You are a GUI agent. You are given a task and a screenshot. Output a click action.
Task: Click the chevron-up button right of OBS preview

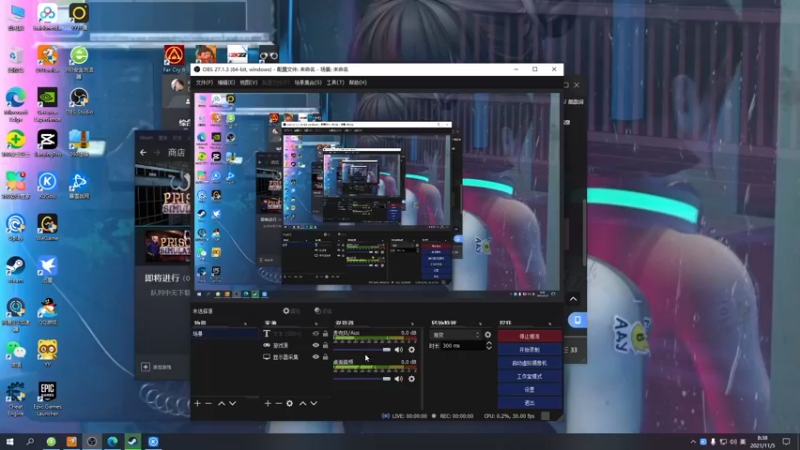[573, 299]
